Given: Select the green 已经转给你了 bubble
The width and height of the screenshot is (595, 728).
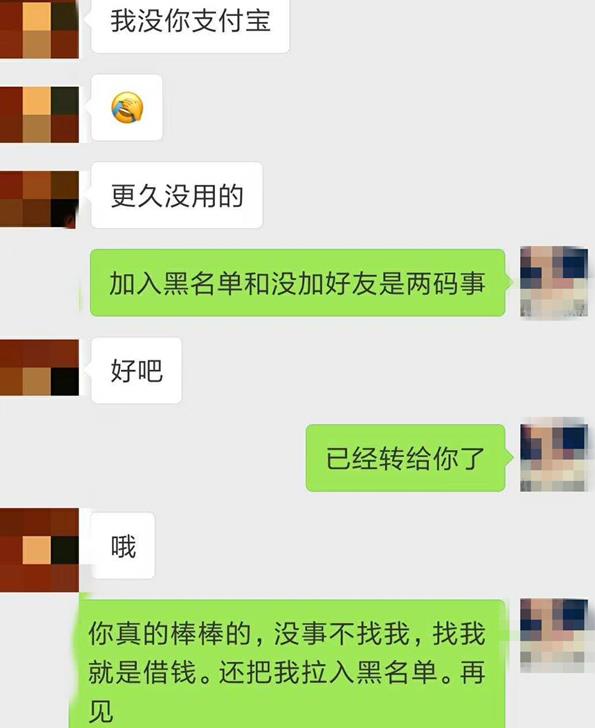Looking at the screenshot, I should (x=405, y=458).
